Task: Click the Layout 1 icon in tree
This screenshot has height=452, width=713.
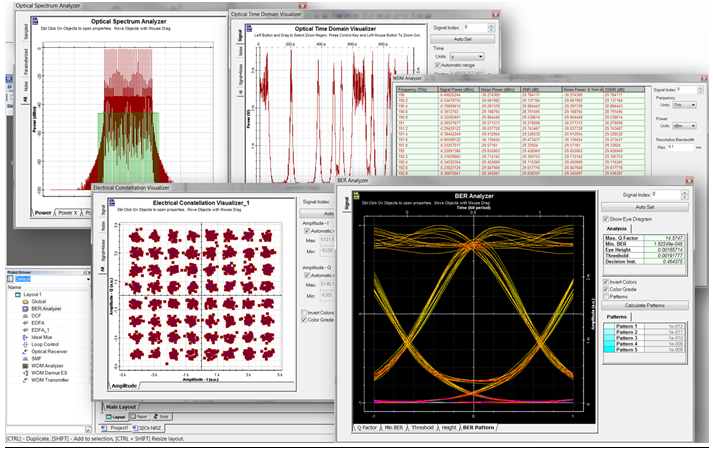Action: click(18, 295)
